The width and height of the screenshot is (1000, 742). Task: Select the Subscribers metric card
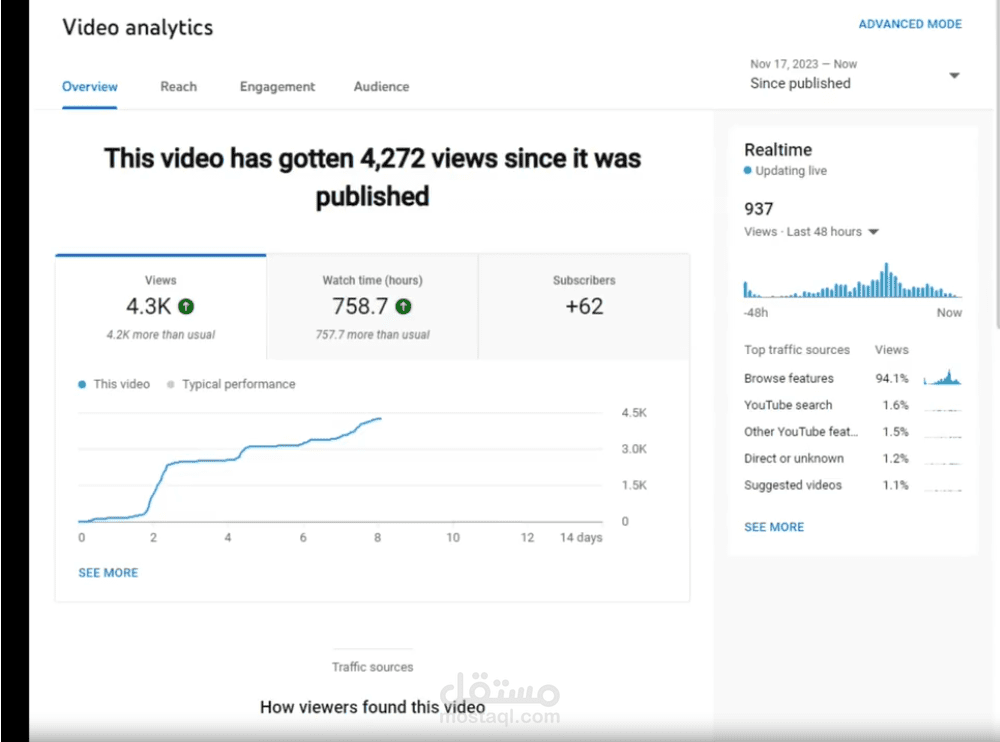(584, 307)
